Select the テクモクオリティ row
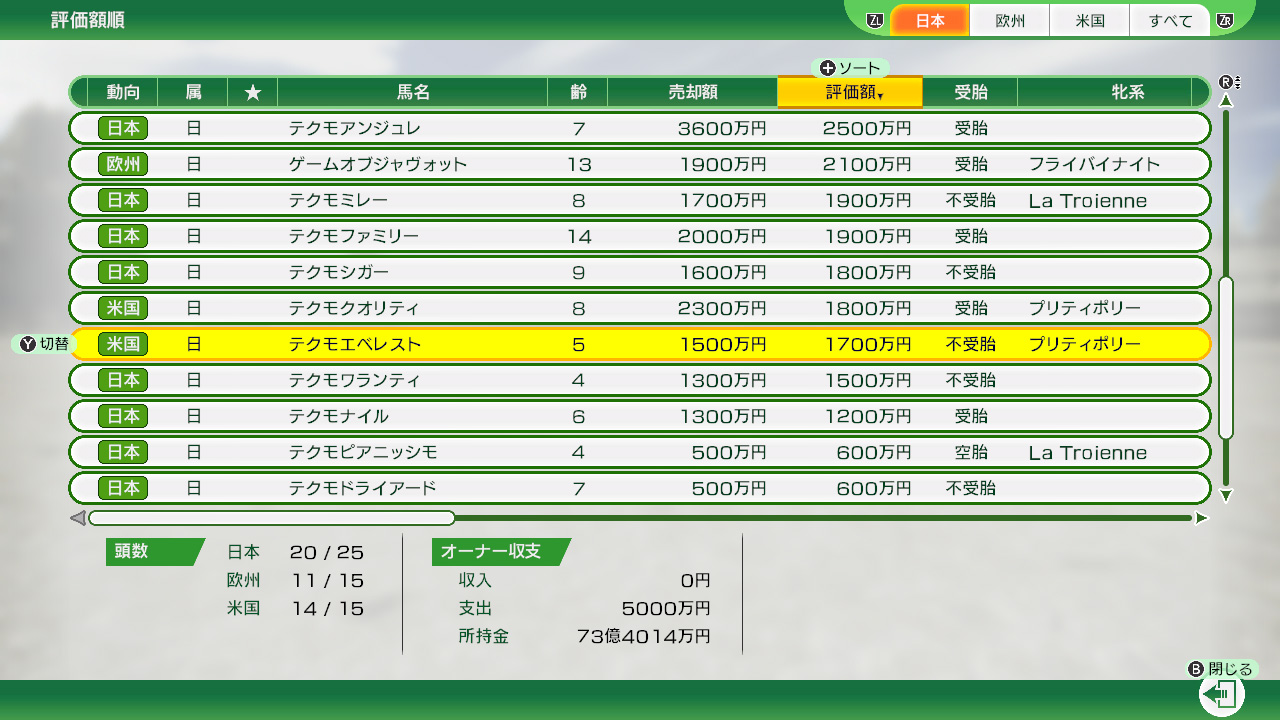1280x720 pixels. tap(640, 308)
